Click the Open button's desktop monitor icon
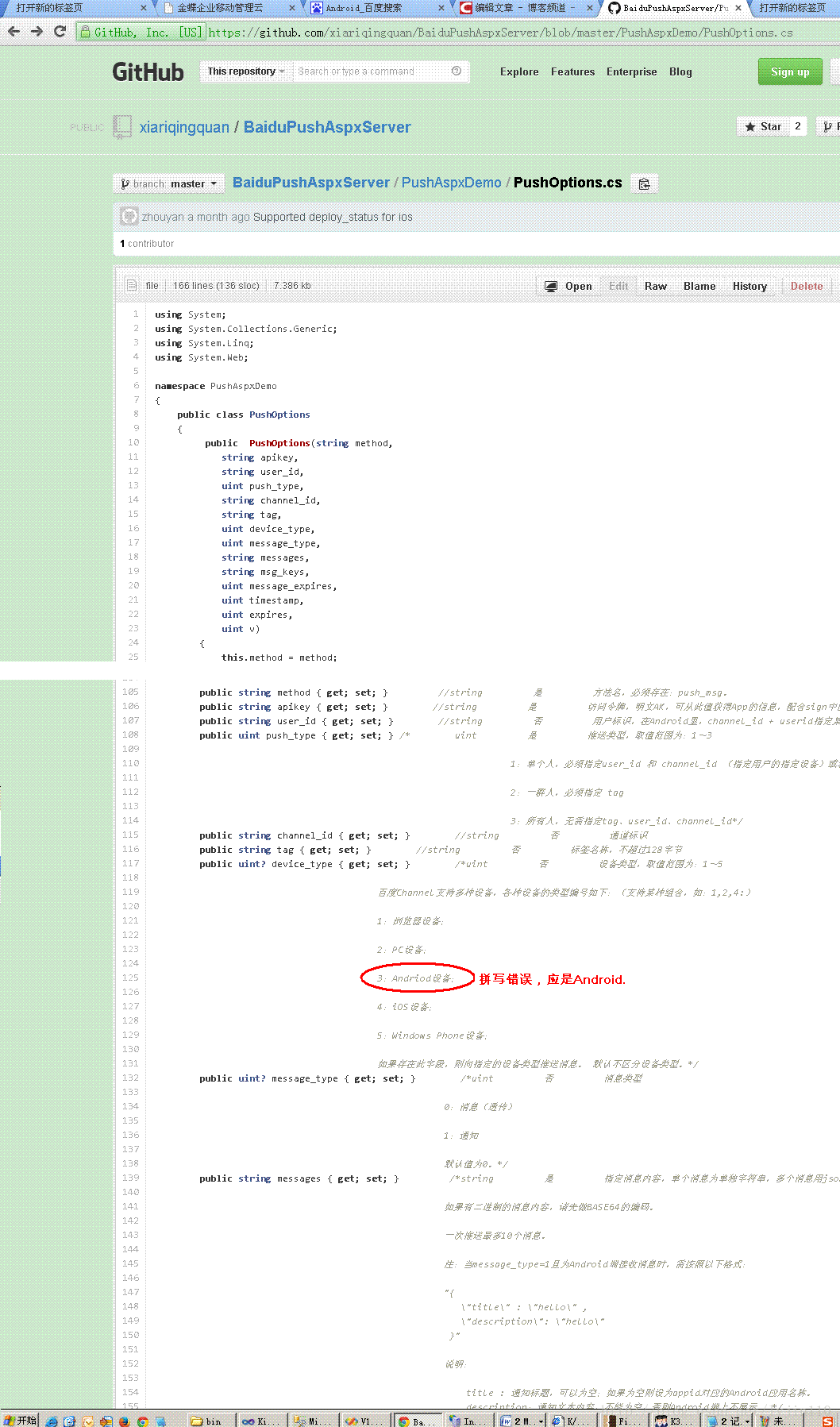 (551, 286)
